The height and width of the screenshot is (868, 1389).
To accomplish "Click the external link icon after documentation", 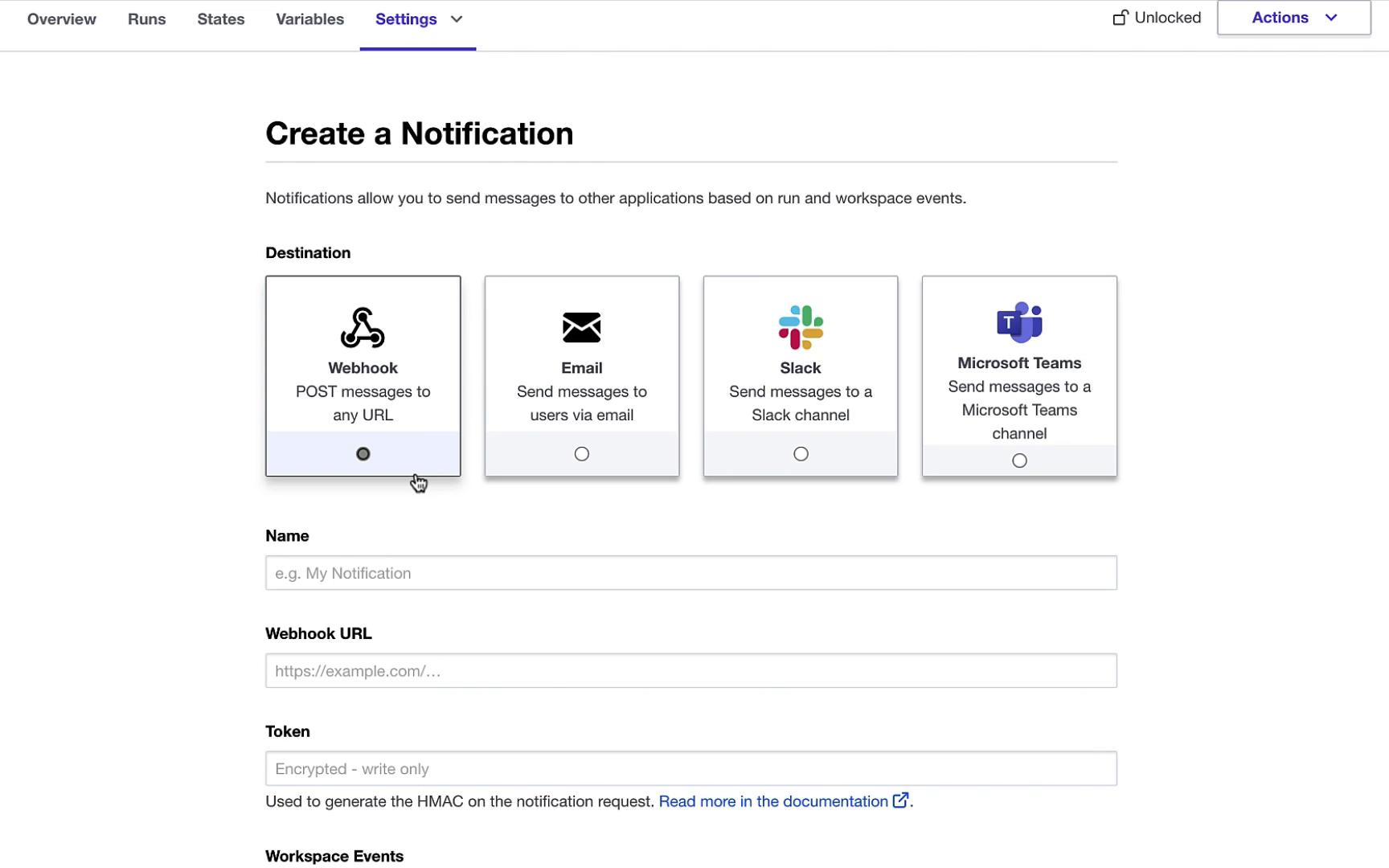I will pos(900,800).
